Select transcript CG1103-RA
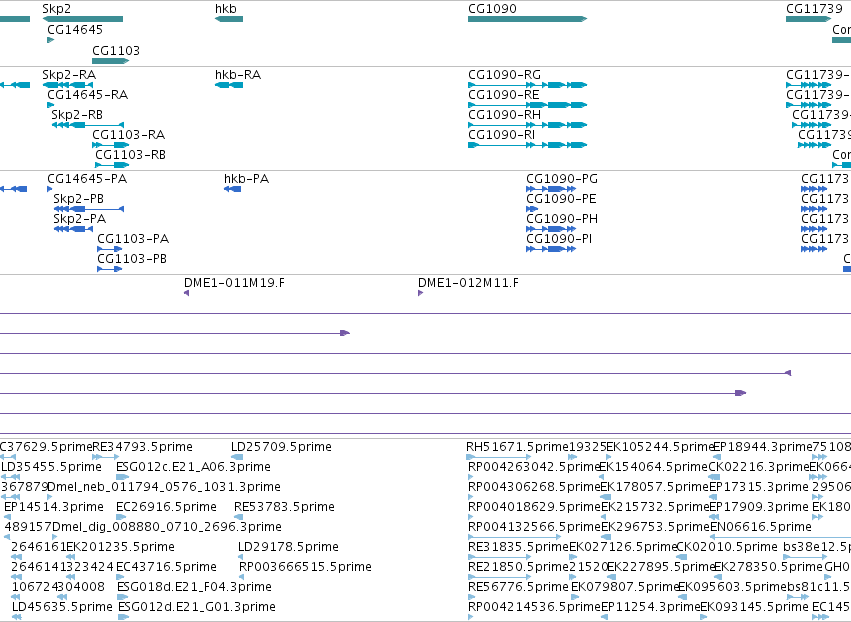 coord(111,145)
